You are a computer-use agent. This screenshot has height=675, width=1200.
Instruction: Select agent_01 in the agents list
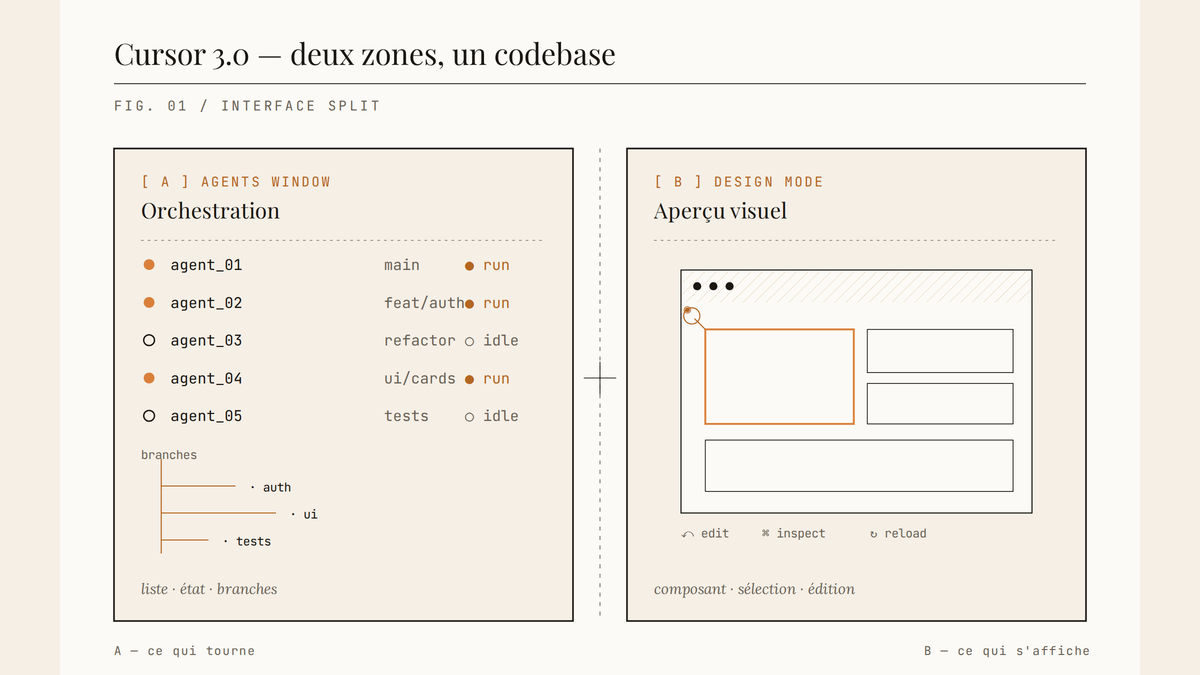coord(206,265)
